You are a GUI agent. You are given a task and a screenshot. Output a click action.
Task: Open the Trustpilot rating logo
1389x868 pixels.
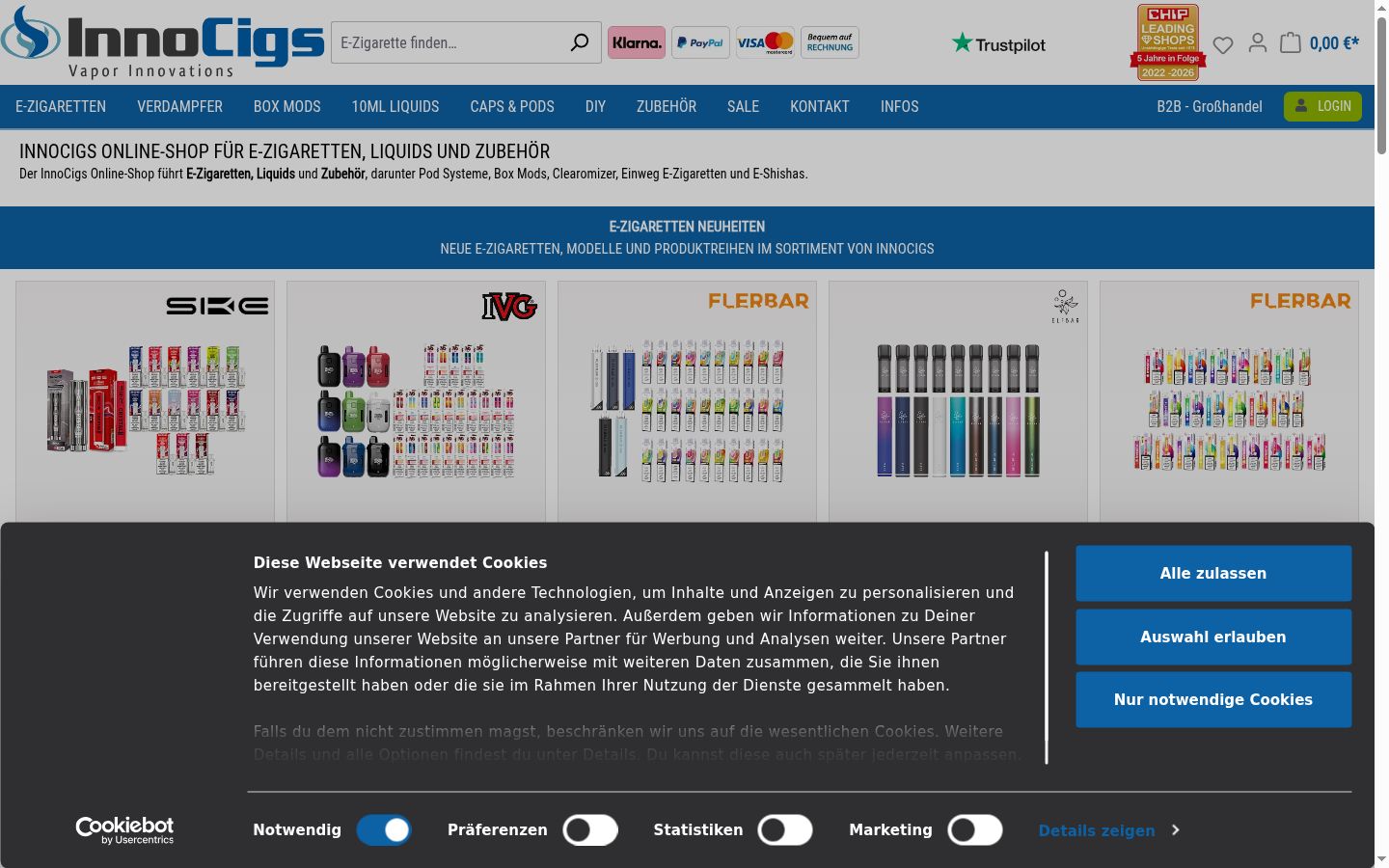(998, 43)
